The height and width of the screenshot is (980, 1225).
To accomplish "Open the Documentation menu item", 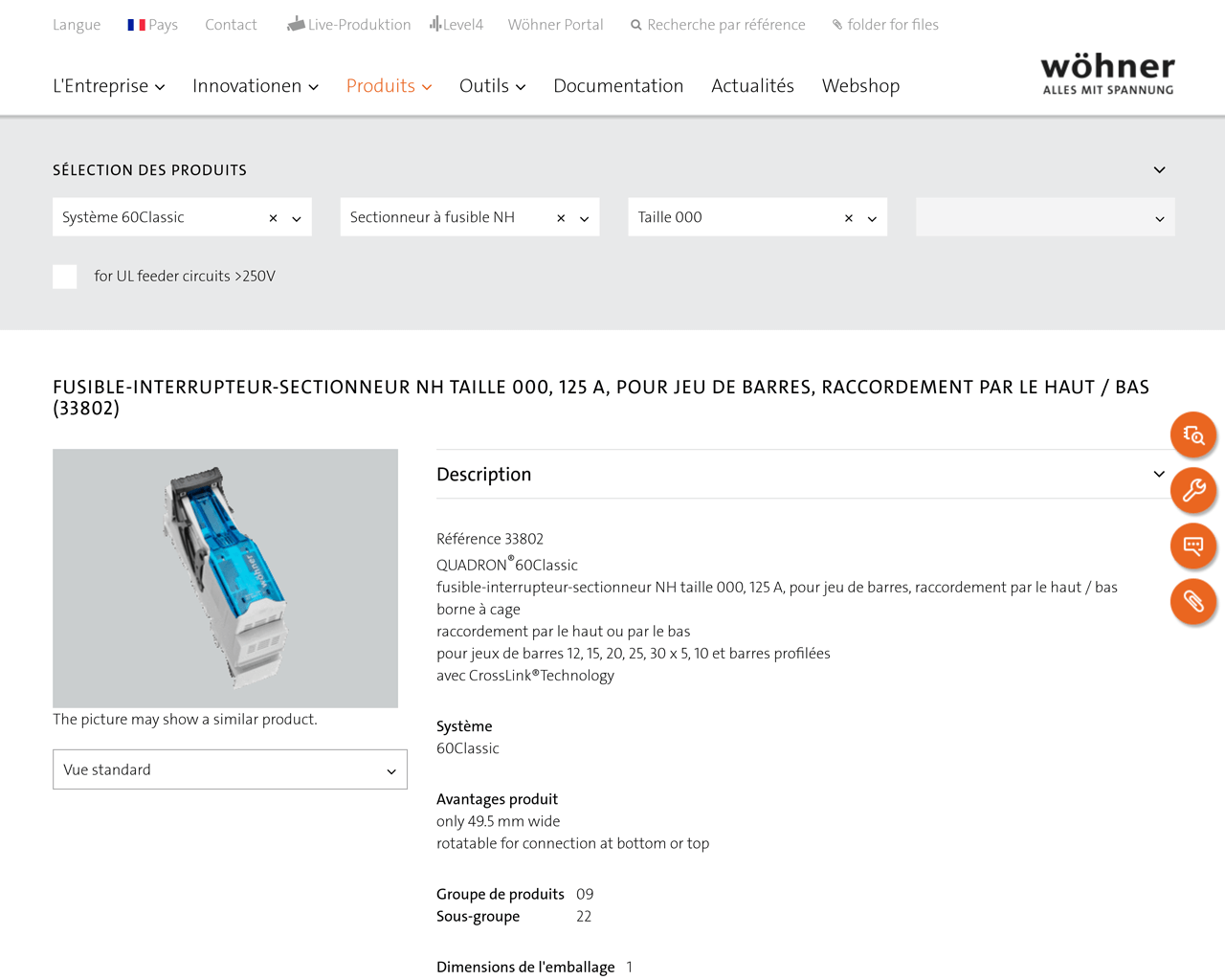I will [x=618, y=86].
